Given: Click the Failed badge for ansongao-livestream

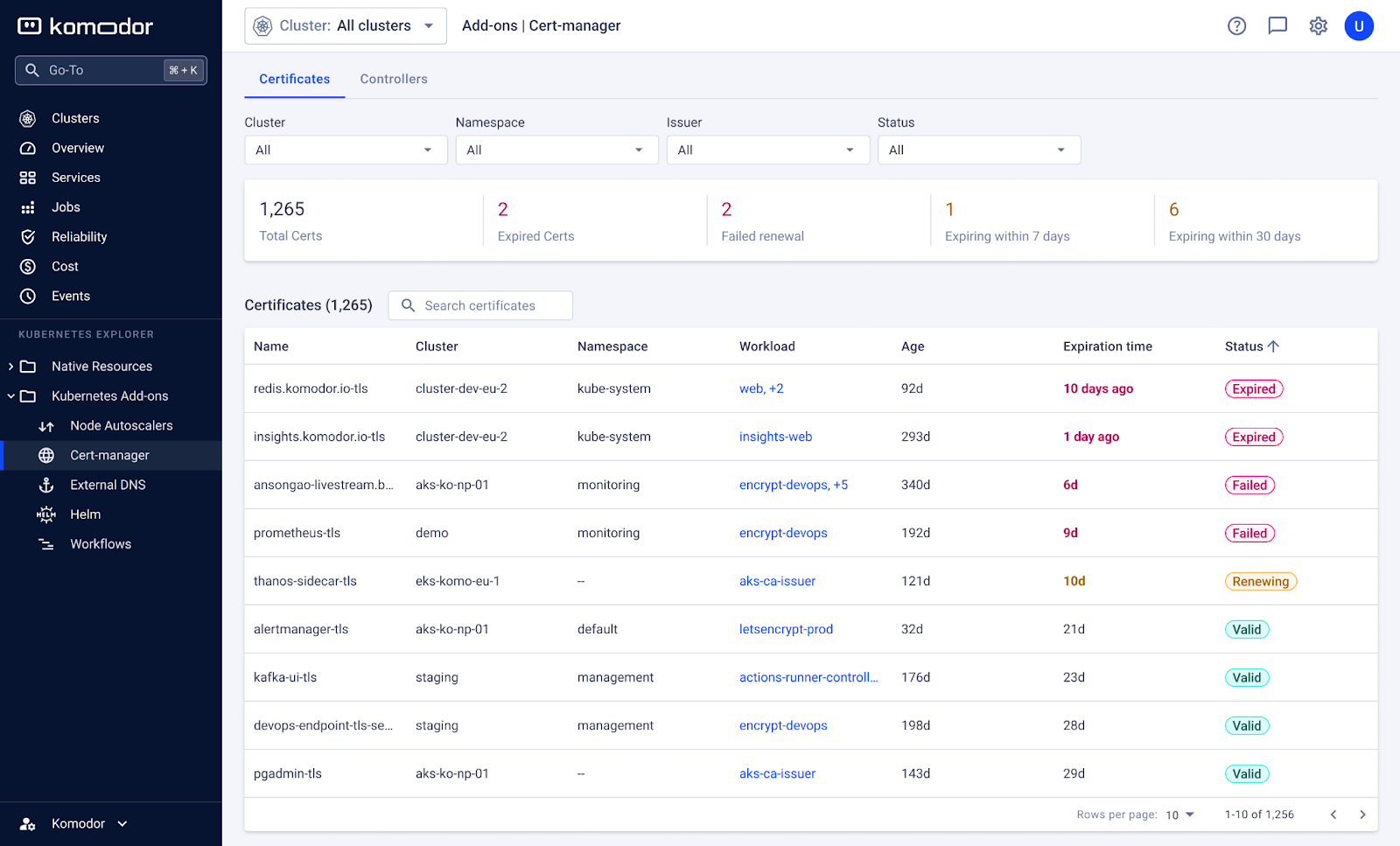Looking at the screenshot, I should 1249,485.
